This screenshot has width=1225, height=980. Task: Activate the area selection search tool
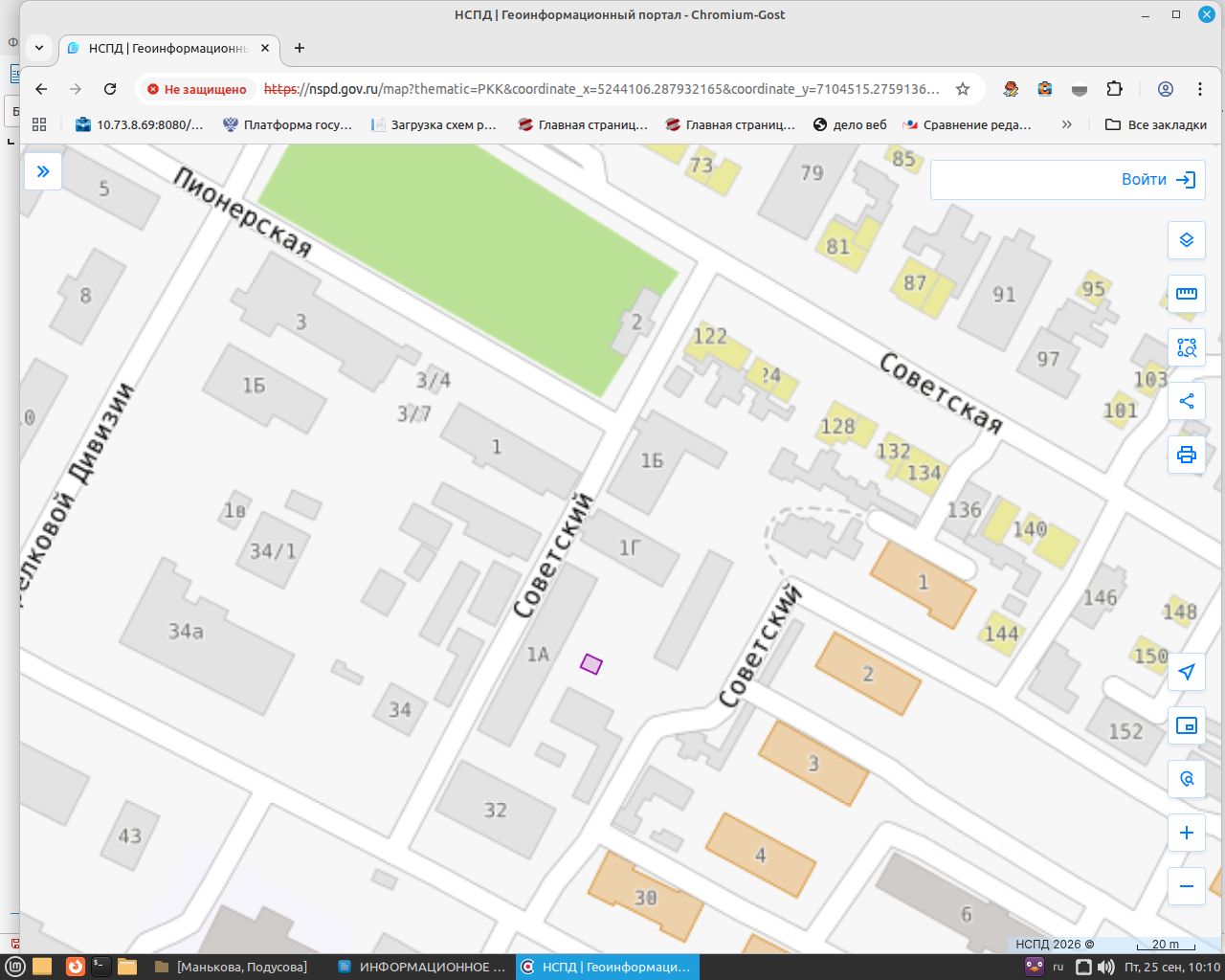click(1187, 347)
